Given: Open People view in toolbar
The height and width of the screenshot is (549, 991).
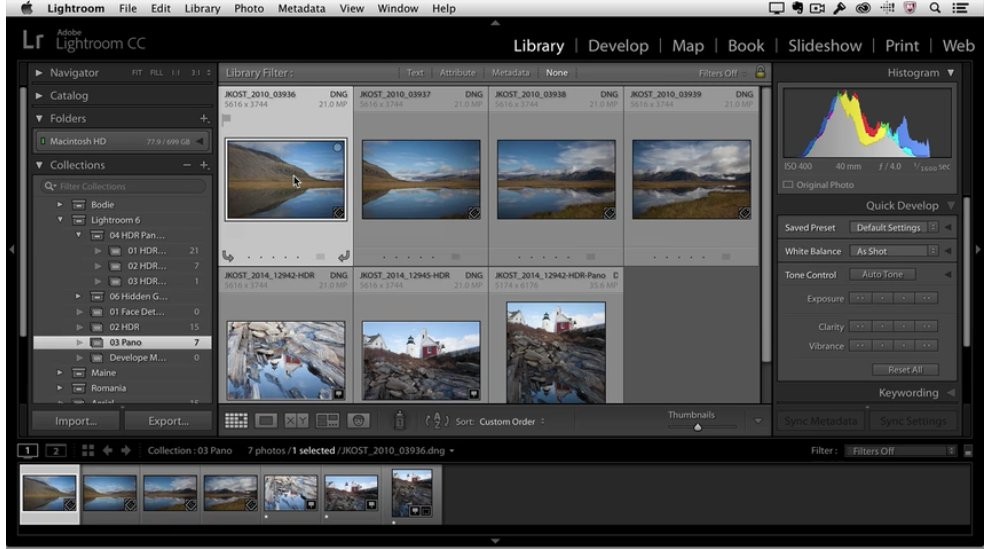Looking at the screenshot, I should (358, 421).
